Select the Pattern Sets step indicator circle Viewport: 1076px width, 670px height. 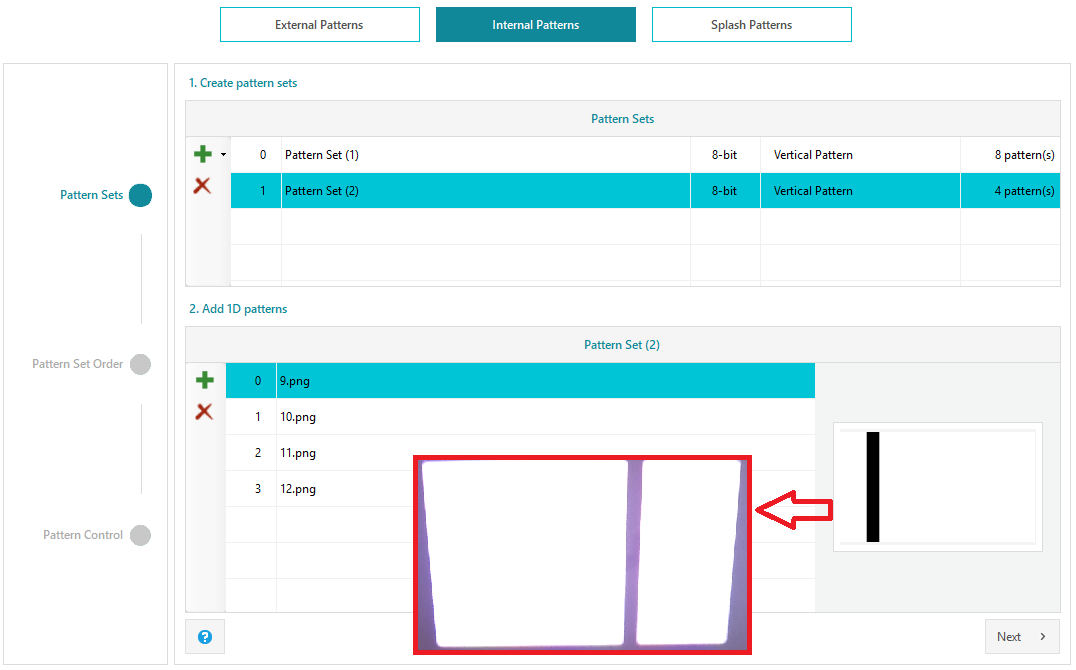[x=139, y=195]
